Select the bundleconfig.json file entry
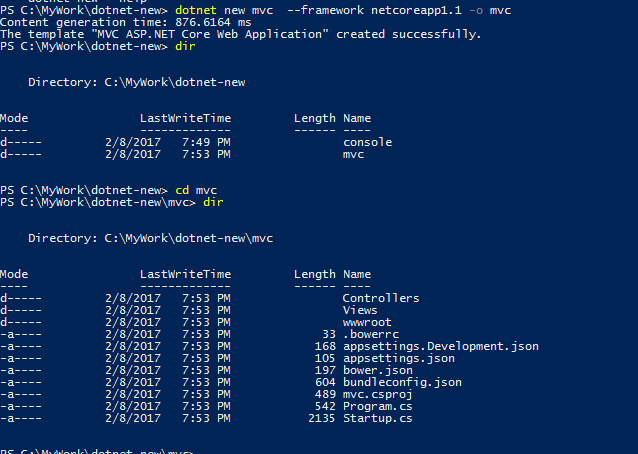Screen dimensions: 638x454 click(402, 382)
